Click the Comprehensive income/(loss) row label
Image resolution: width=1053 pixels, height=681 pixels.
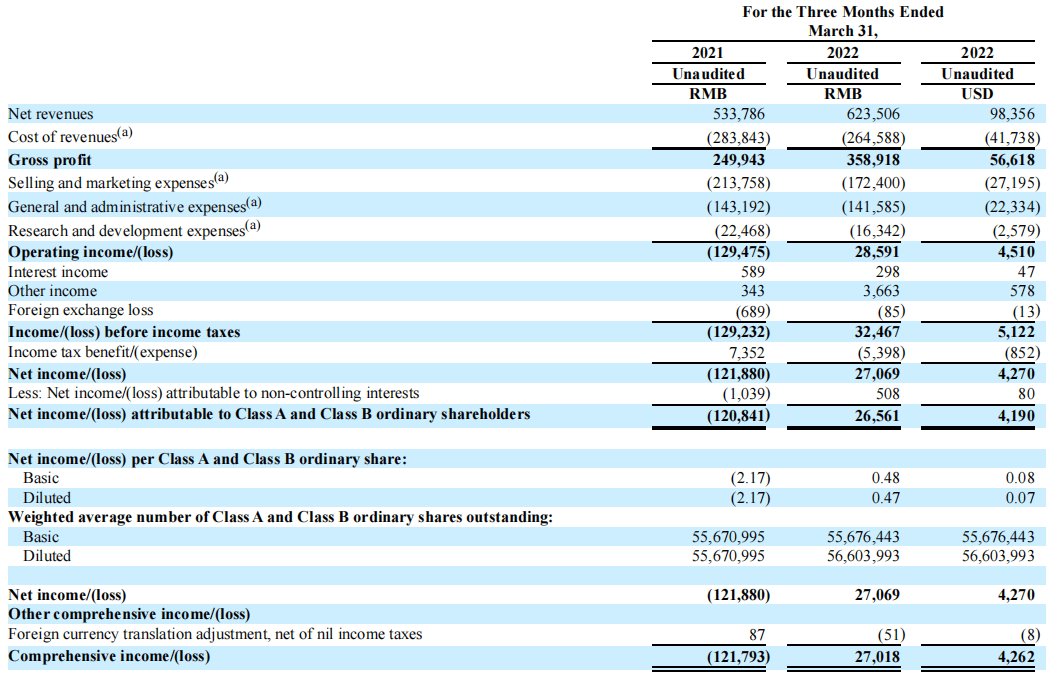pyautogui.click(x=109, y=656)
